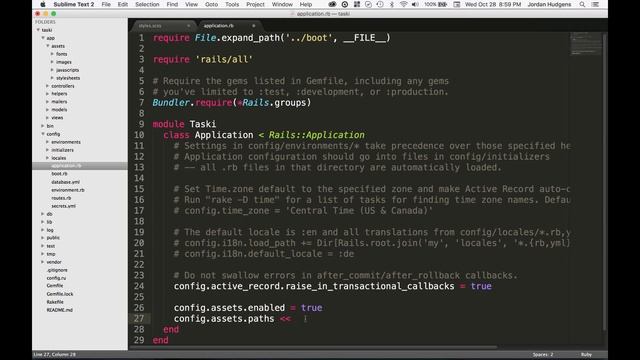Click the volume speaker icon

point(415,4)
